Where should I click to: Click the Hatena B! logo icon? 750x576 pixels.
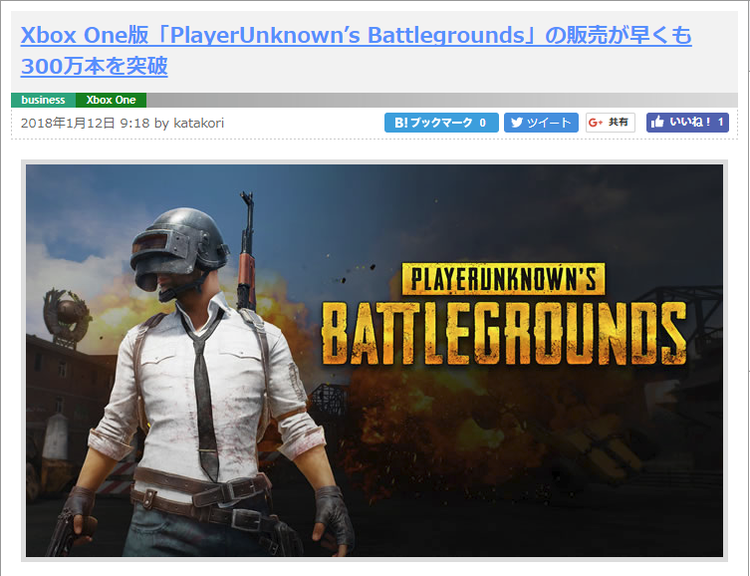click(401, 123)
